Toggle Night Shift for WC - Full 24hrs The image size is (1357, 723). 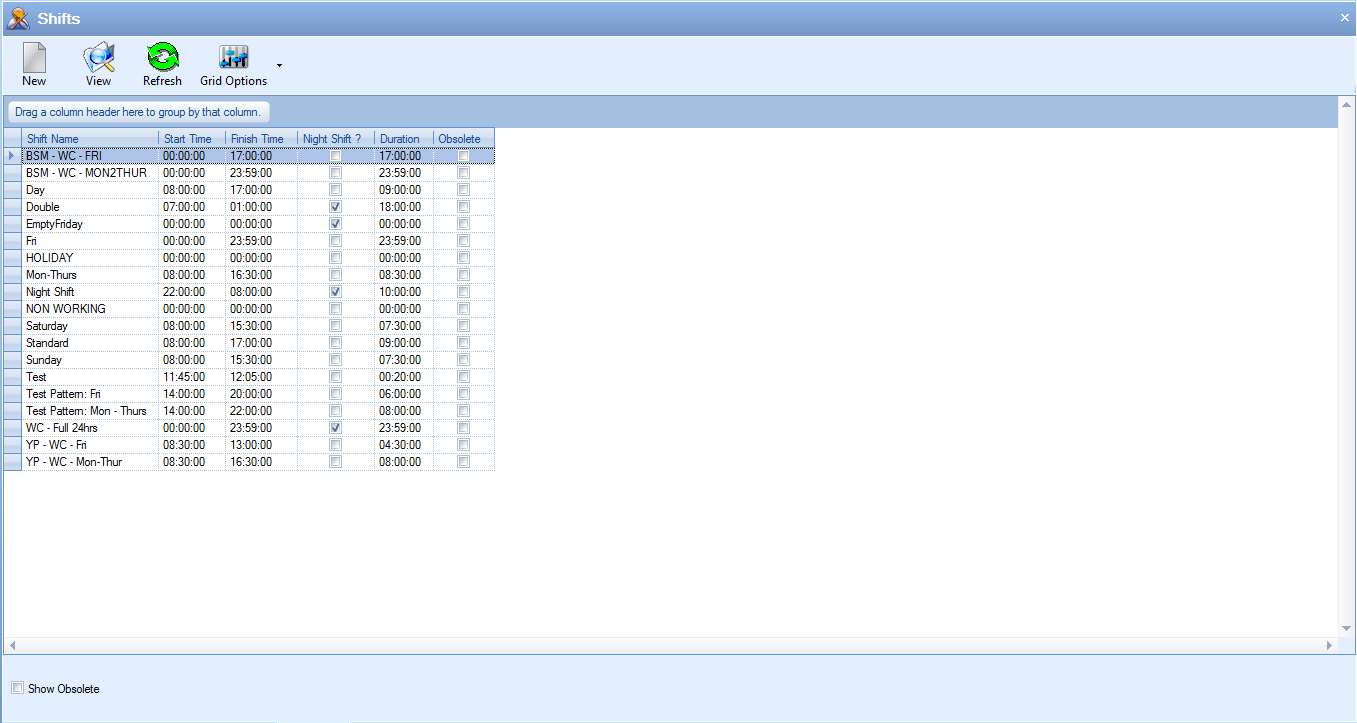pyautogui.click(x=336, y=428)
